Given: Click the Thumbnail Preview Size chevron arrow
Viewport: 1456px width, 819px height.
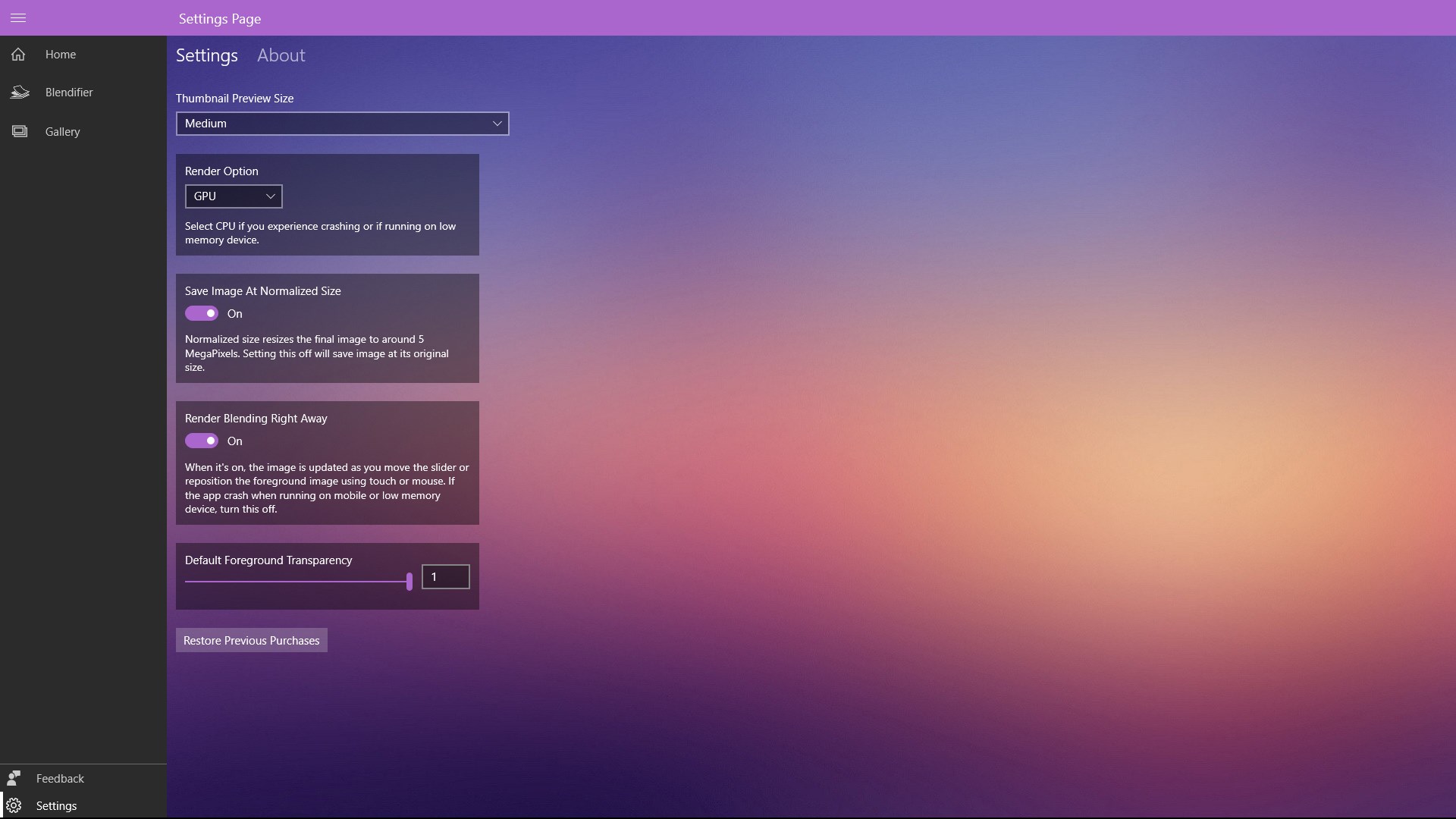Looking at the screenshot, I should pyautogui.click(x=497, y=124).
